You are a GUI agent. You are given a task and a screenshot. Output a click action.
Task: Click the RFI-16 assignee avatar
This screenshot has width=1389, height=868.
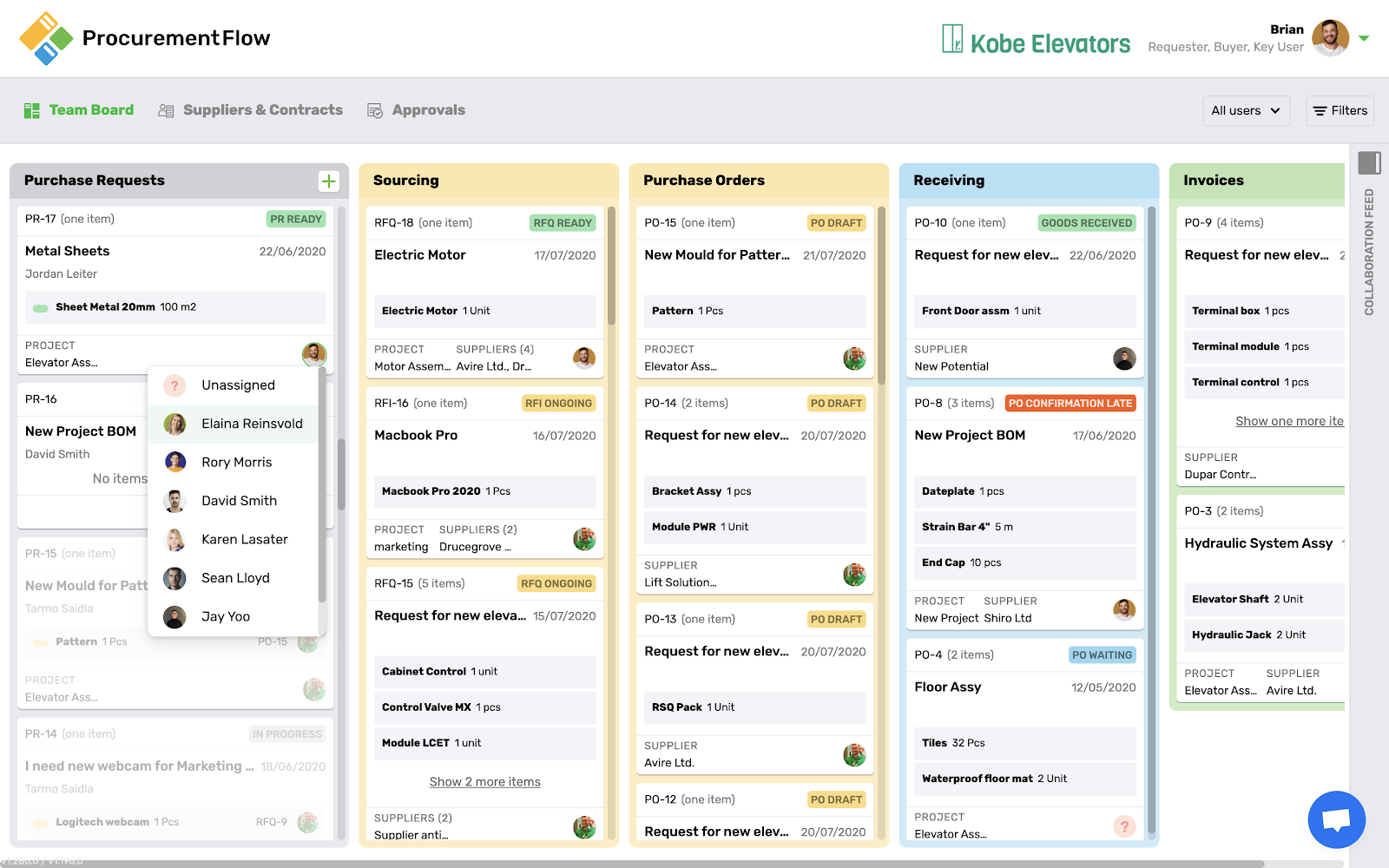[584, 538]
